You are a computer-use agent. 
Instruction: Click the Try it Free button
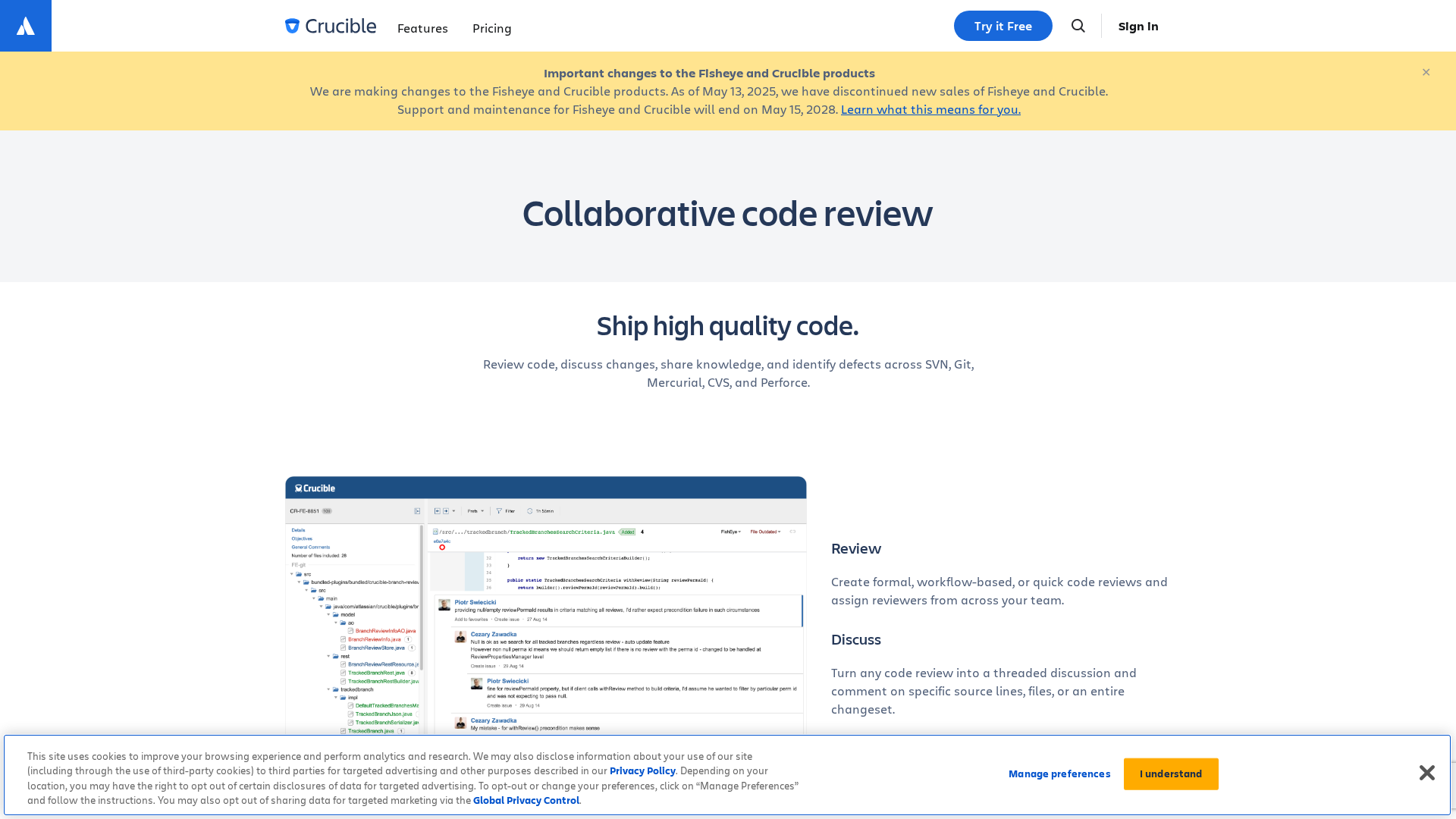[1003, 26]
